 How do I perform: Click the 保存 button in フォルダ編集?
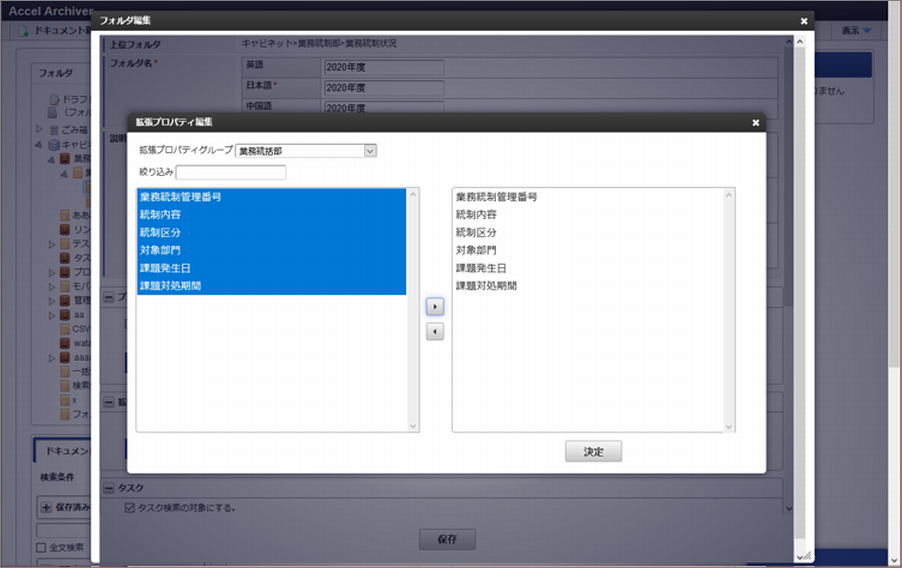(447, 539)
